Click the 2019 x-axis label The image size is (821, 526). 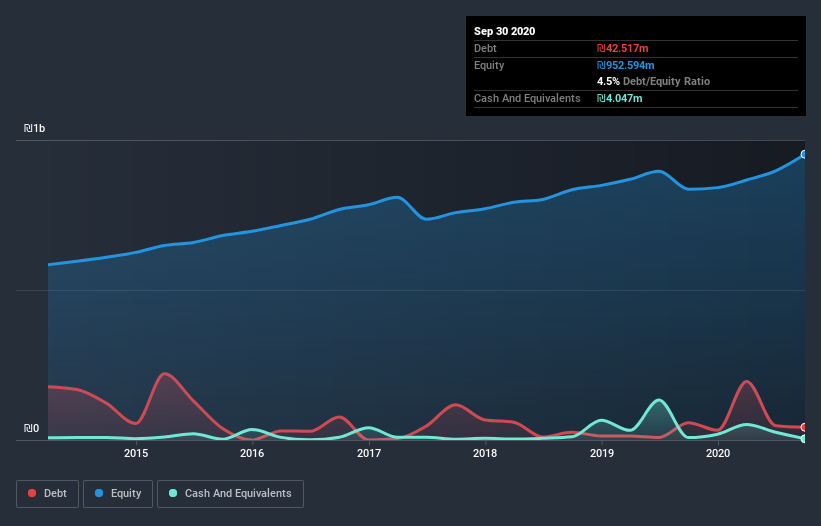(602, 453)
